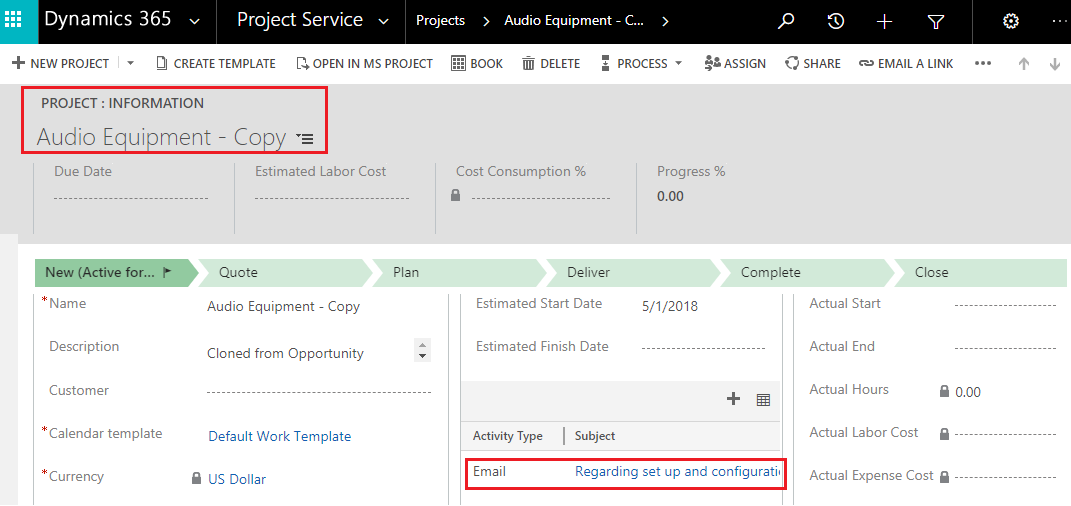Click the empty Estimated Finish Date field
This screenshot has width=1071, height=506.
tap(704, 349)
